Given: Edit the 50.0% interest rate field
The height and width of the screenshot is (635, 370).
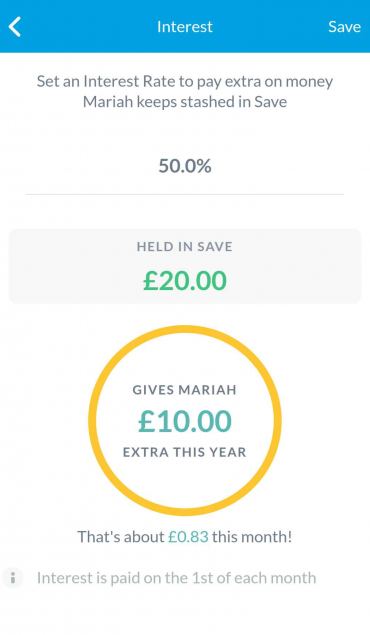Looking at the screenshot, I should point(185,166).
